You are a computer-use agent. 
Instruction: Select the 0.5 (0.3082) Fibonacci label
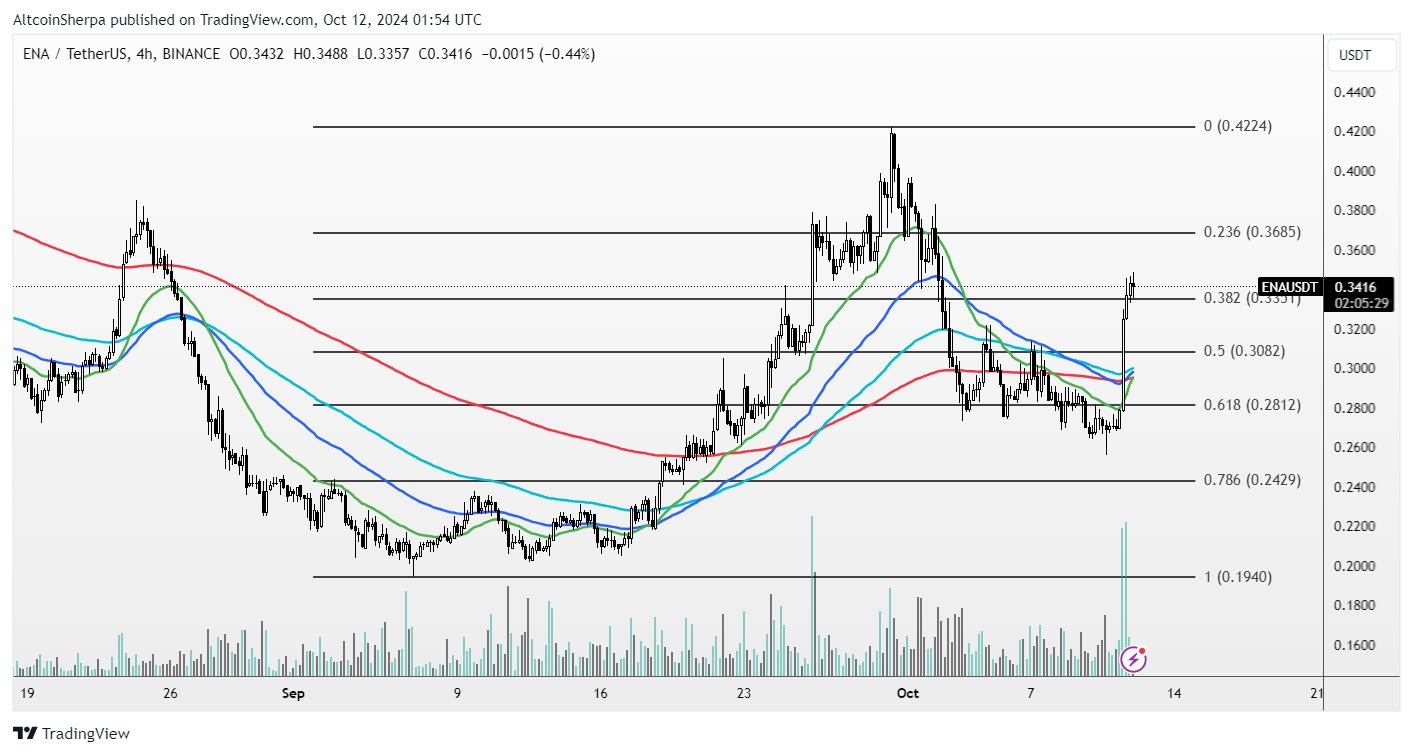[1244, 351]
